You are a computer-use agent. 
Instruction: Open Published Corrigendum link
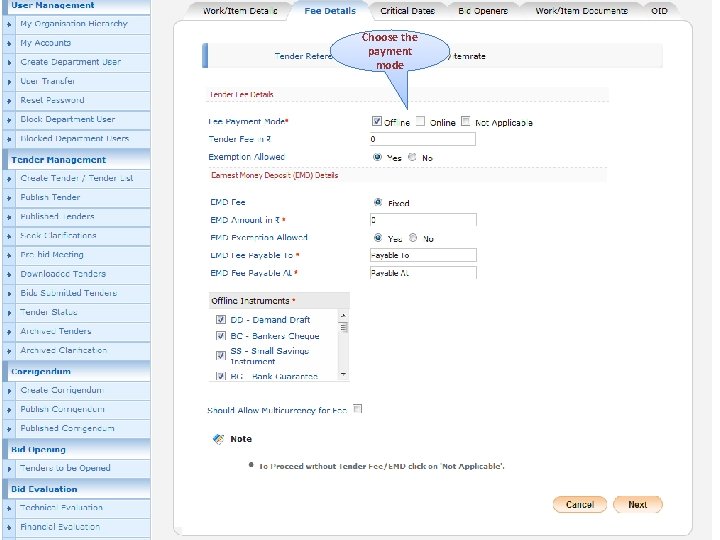(x=67, y=428)
